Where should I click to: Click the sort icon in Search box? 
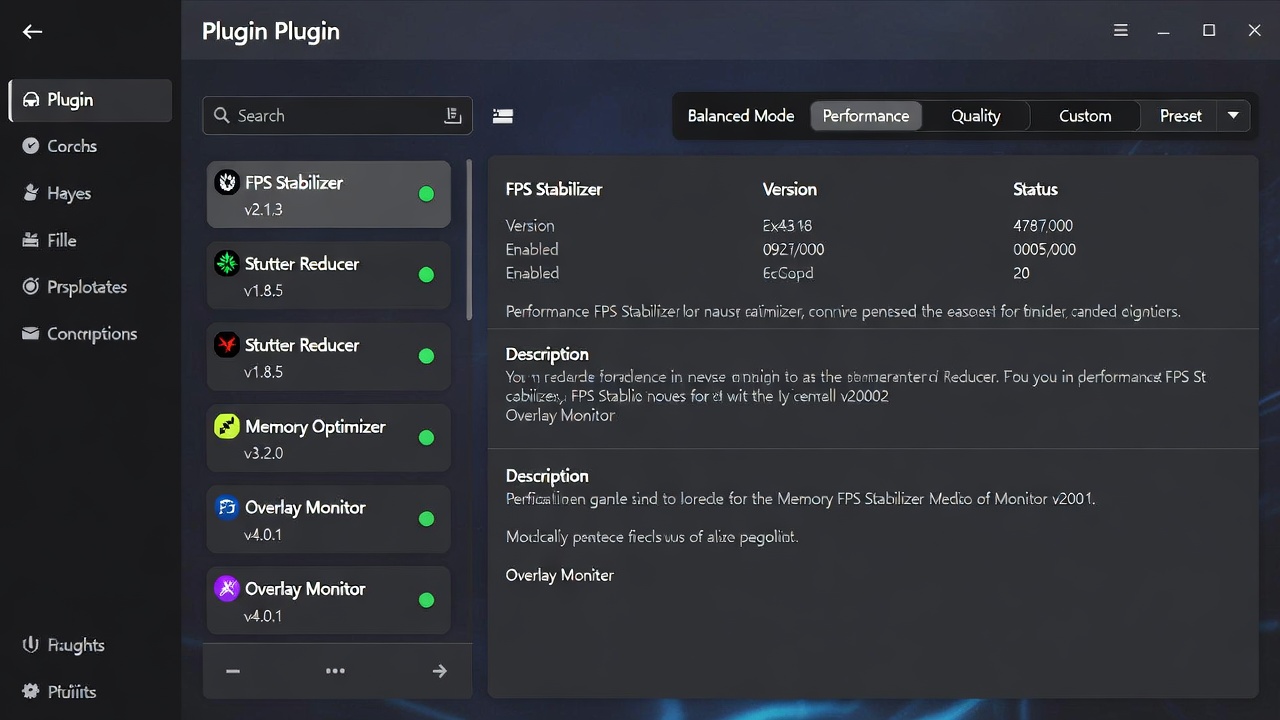click(x=452, y=116)
